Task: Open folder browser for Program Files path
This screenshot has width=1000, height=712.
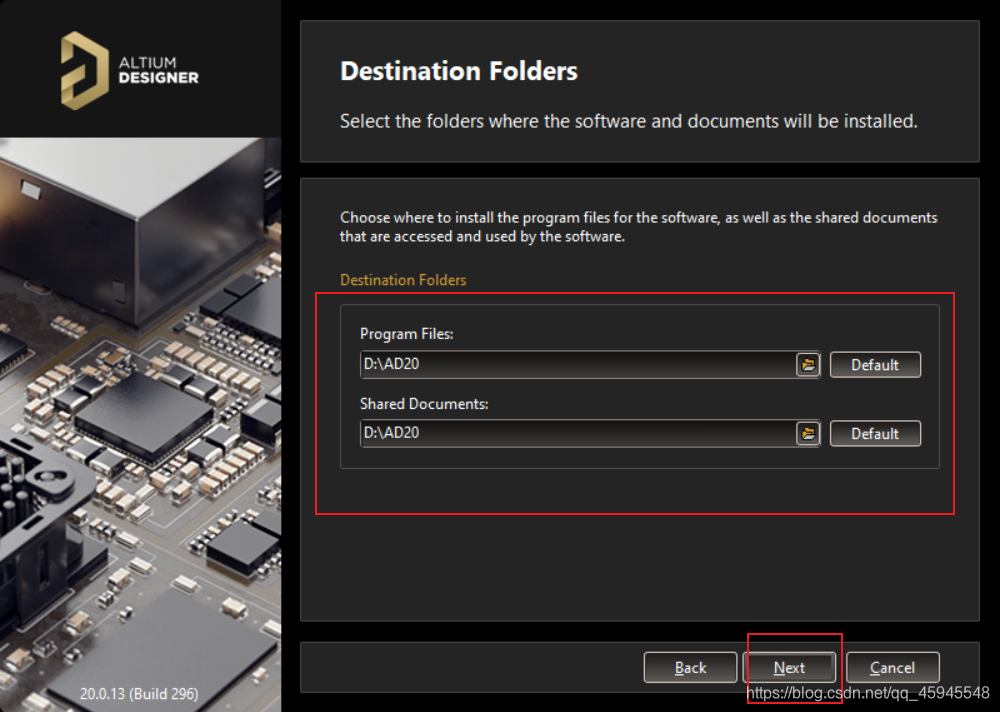Action: pyautogui.click(x=808, y=365)
